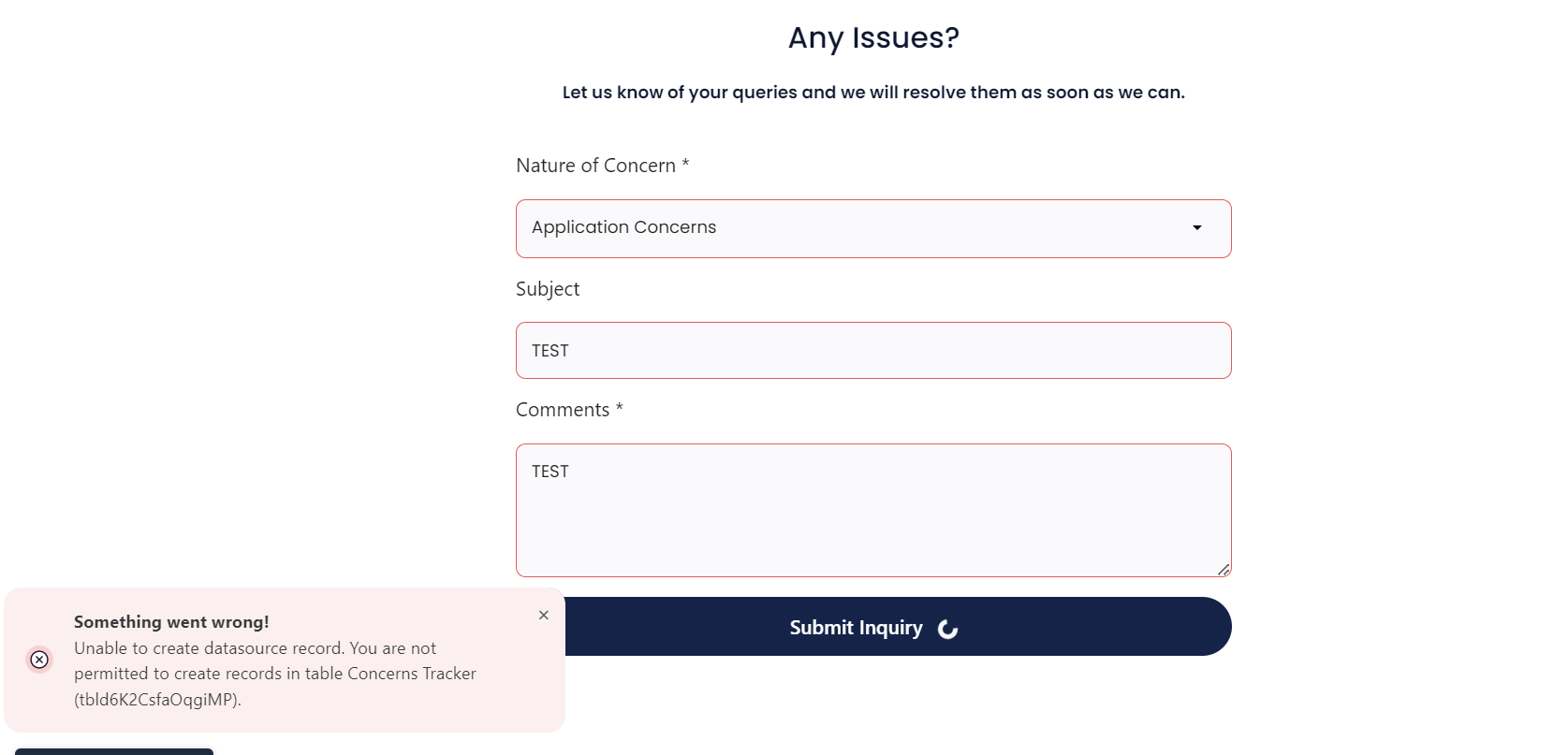Focus the Subject input field
This screenshot has height=755, width=1568.
873,351
